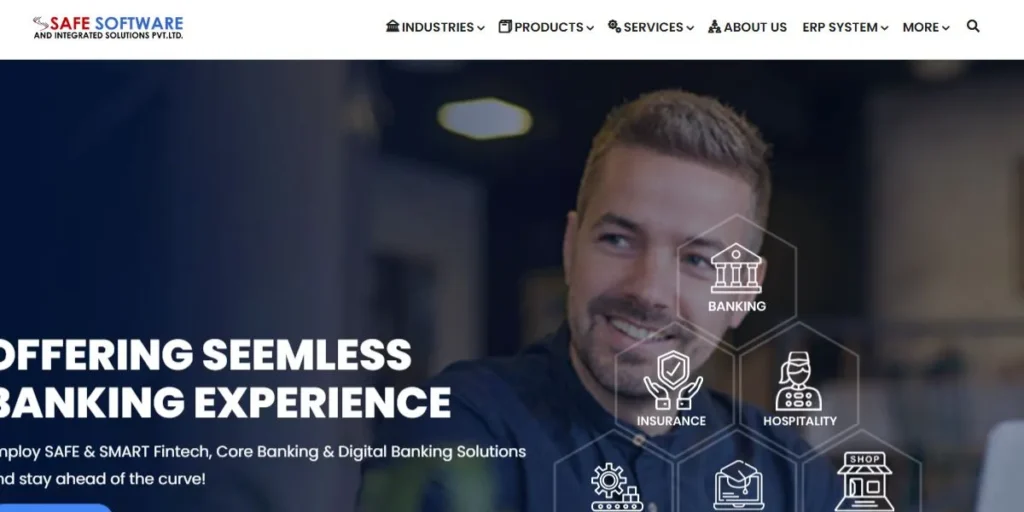
Task: Expand the Products dropdown chevron
Action: [x=590, y=28]
